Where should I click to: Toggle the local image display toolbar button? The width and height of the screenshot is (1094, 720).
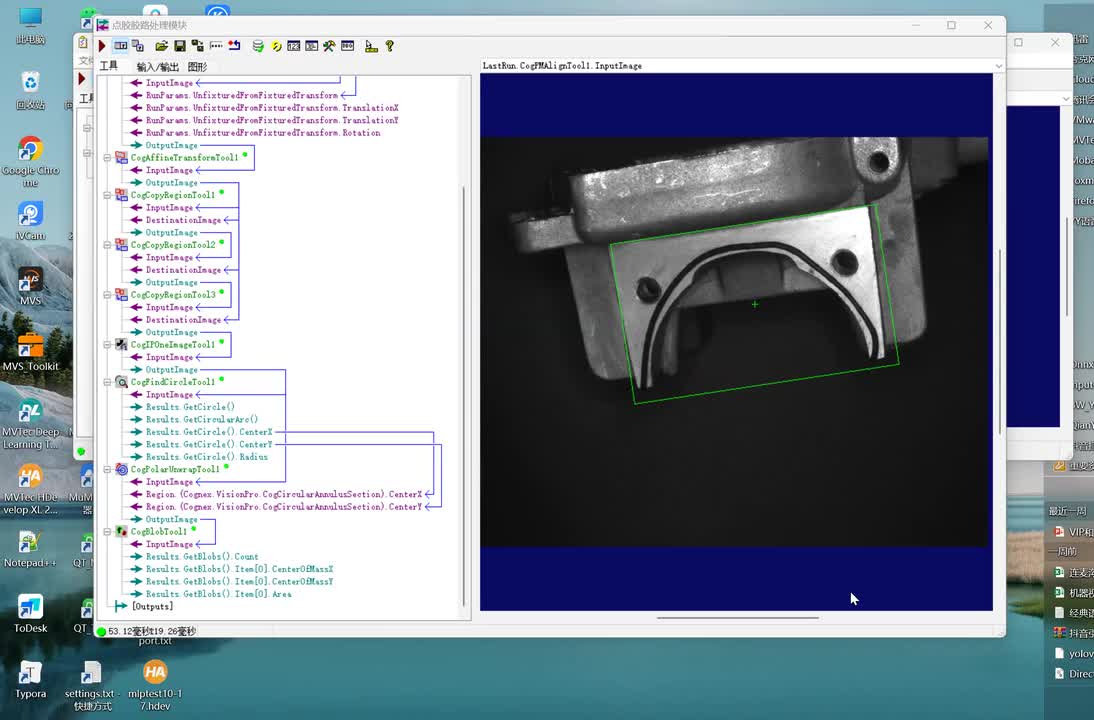click(121, 46)
